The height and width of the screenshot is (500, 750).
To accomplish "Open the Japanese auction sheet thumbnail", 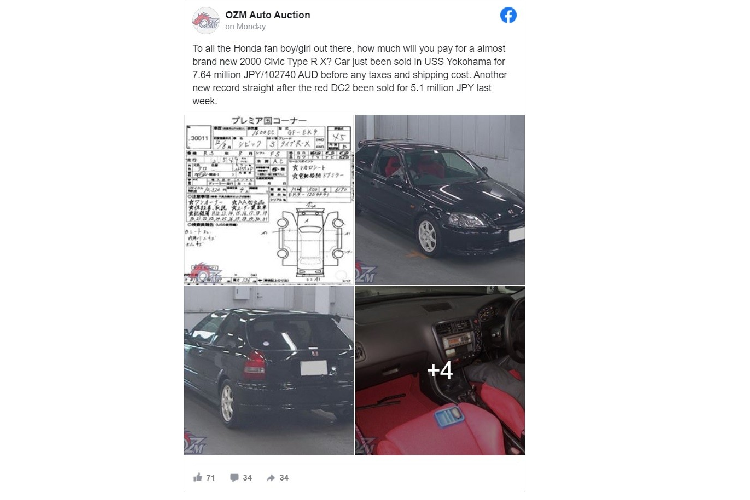I will (269, 200).
